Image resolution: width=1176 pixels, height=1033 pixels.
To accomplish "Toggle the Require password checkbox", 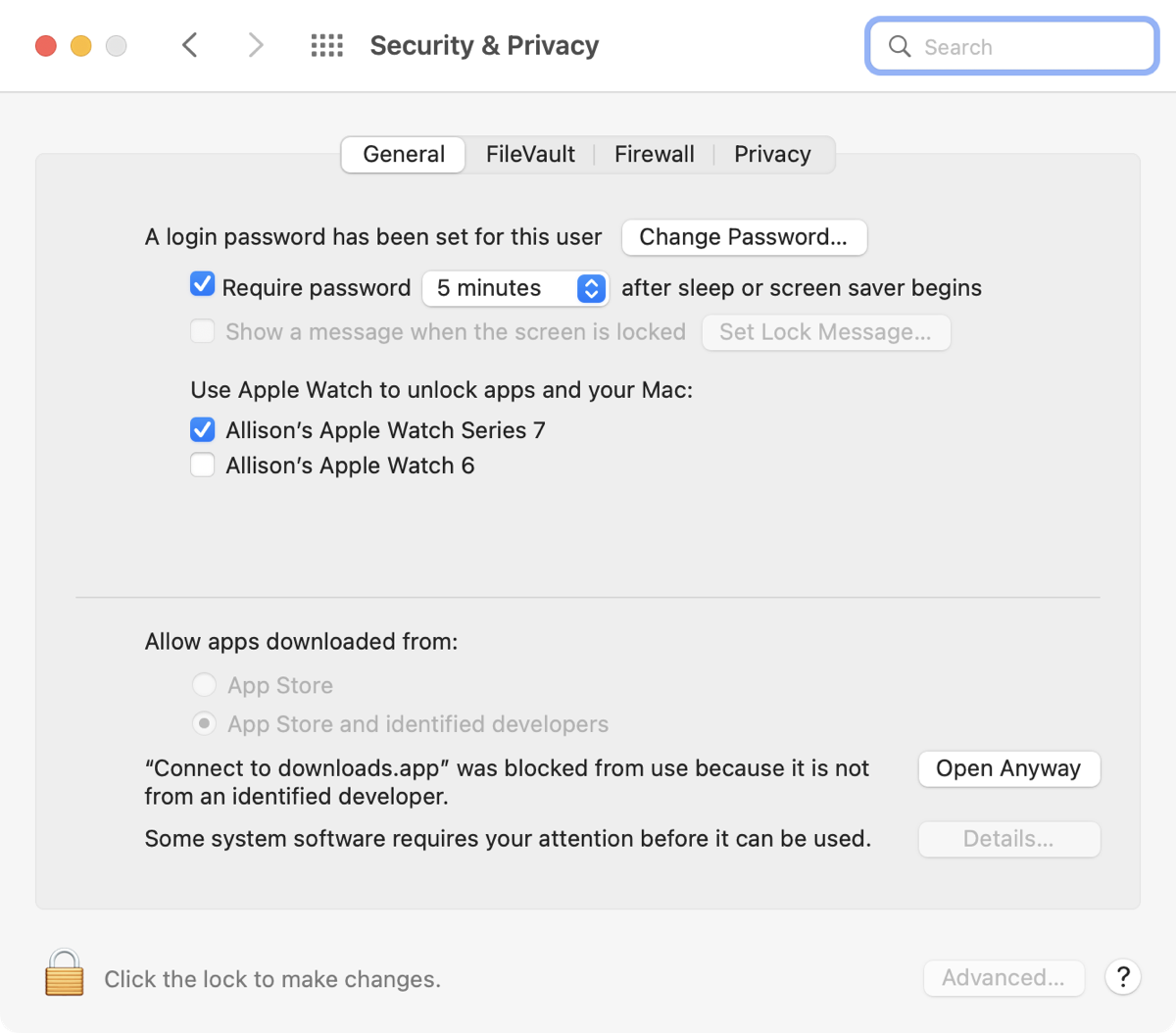I will 203,285.
